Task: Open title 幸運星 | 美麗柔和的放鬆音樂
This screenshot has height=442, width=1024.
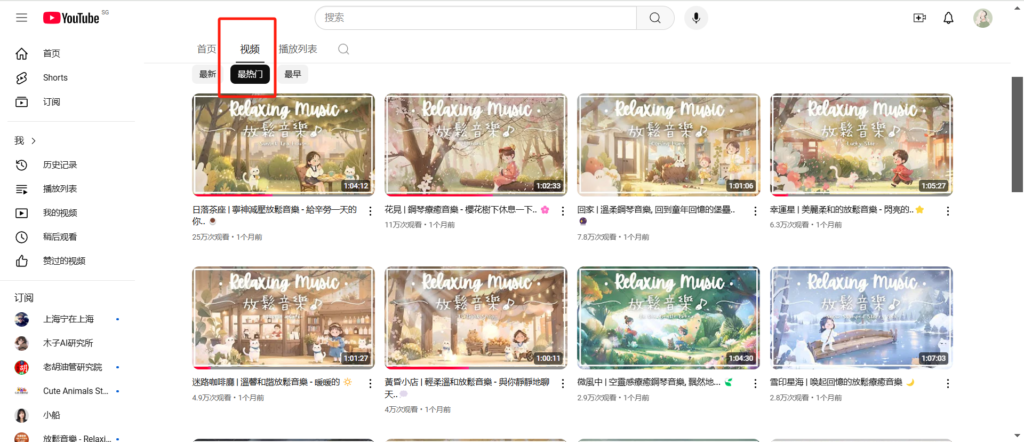Action: coord(847,210)
